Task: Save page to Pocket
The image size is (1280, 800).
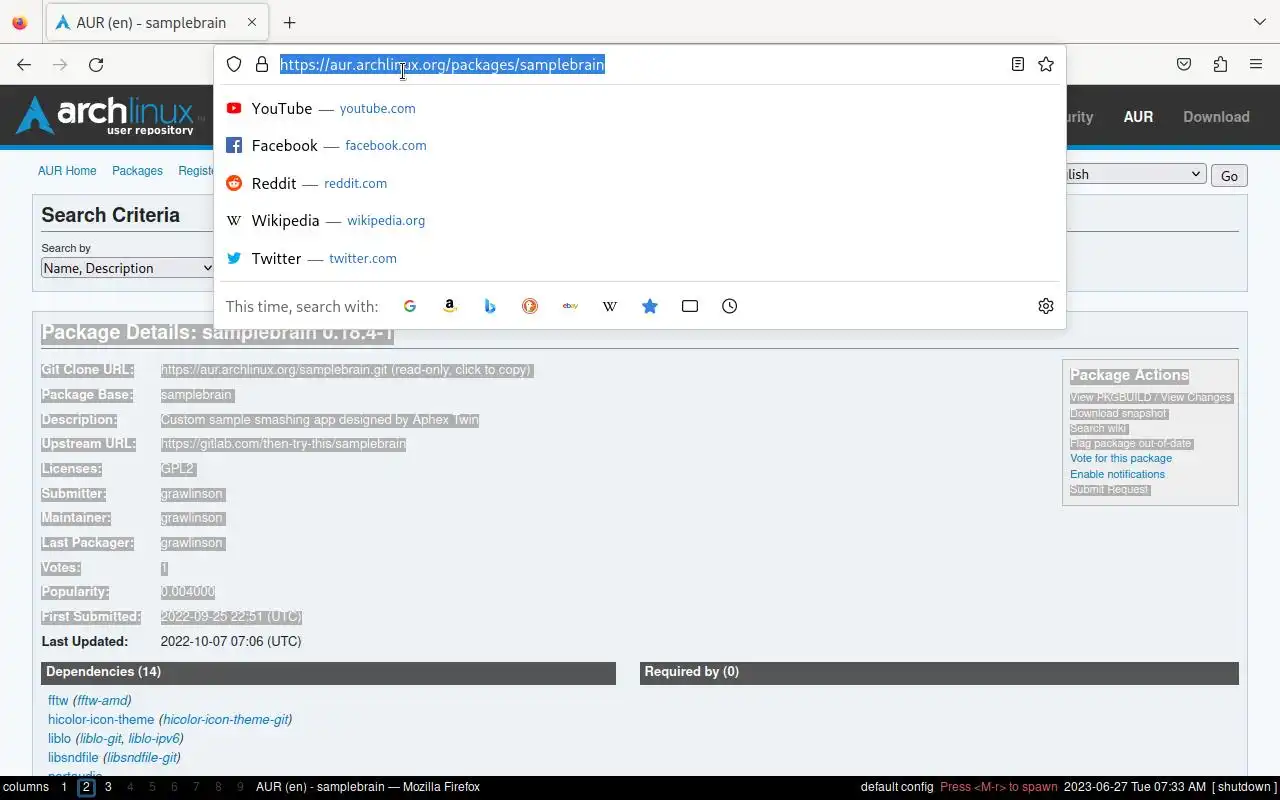Action: coord(1184,64)
